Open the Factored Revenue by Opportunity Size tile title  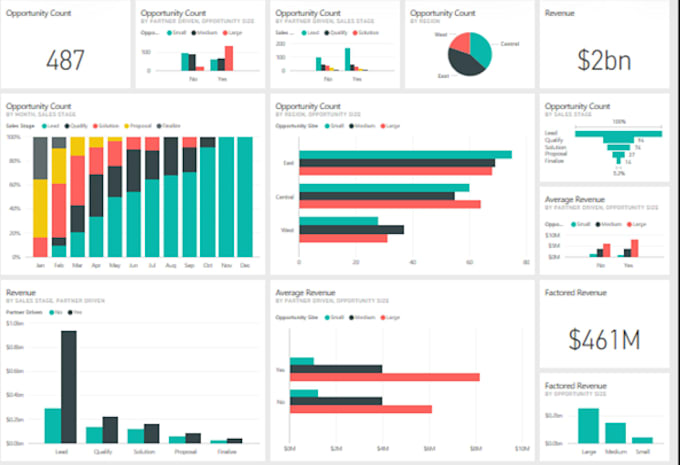pos(575,386)
